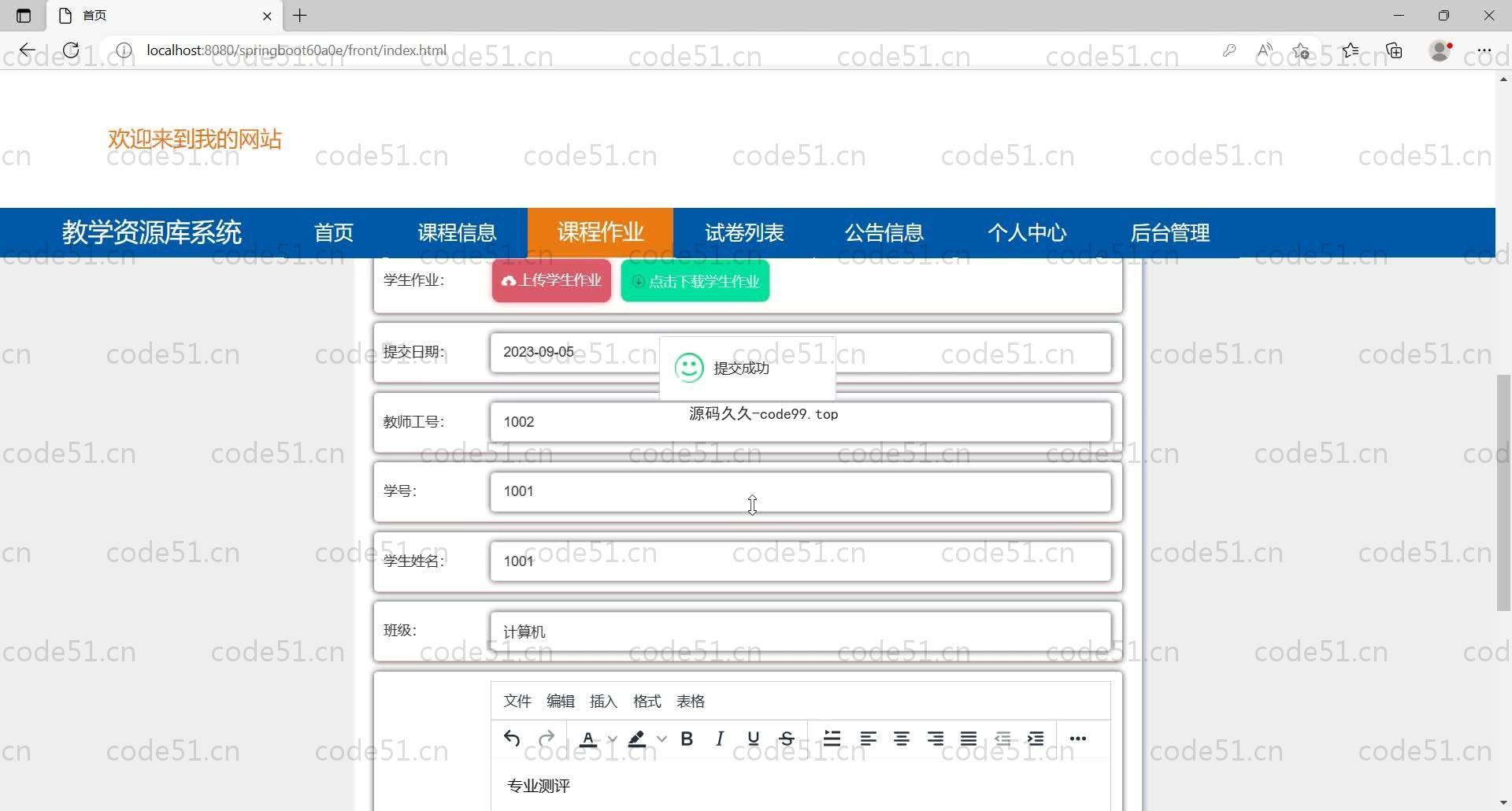This screenshot has width=1512, height=811.
Task: Click the 提交日期 date field
Action: pos(800,352)
